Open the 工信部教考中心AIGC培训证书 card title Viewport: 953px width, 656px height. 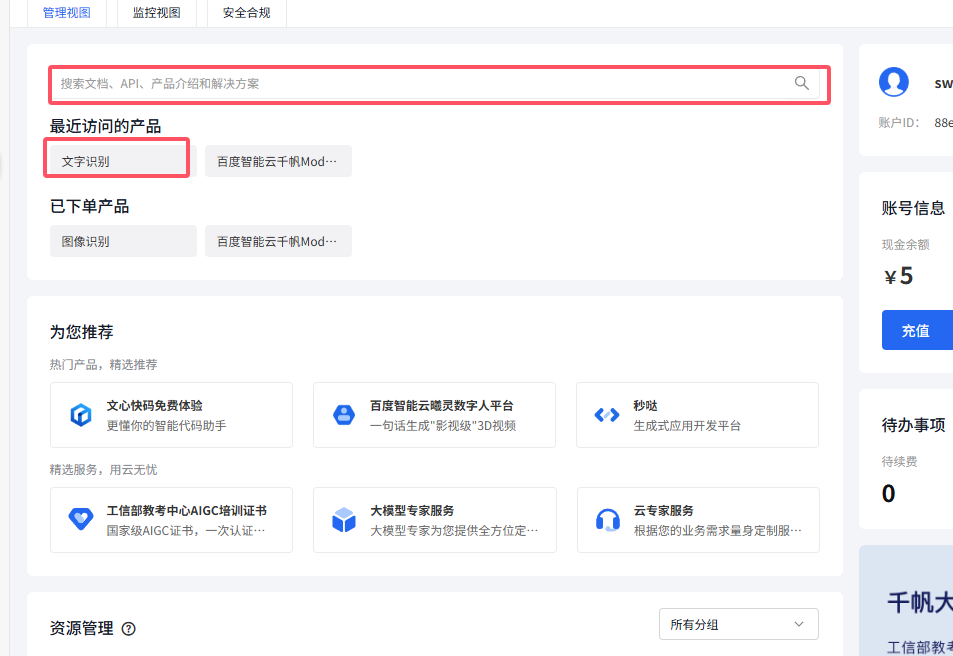tap(187, 511)
